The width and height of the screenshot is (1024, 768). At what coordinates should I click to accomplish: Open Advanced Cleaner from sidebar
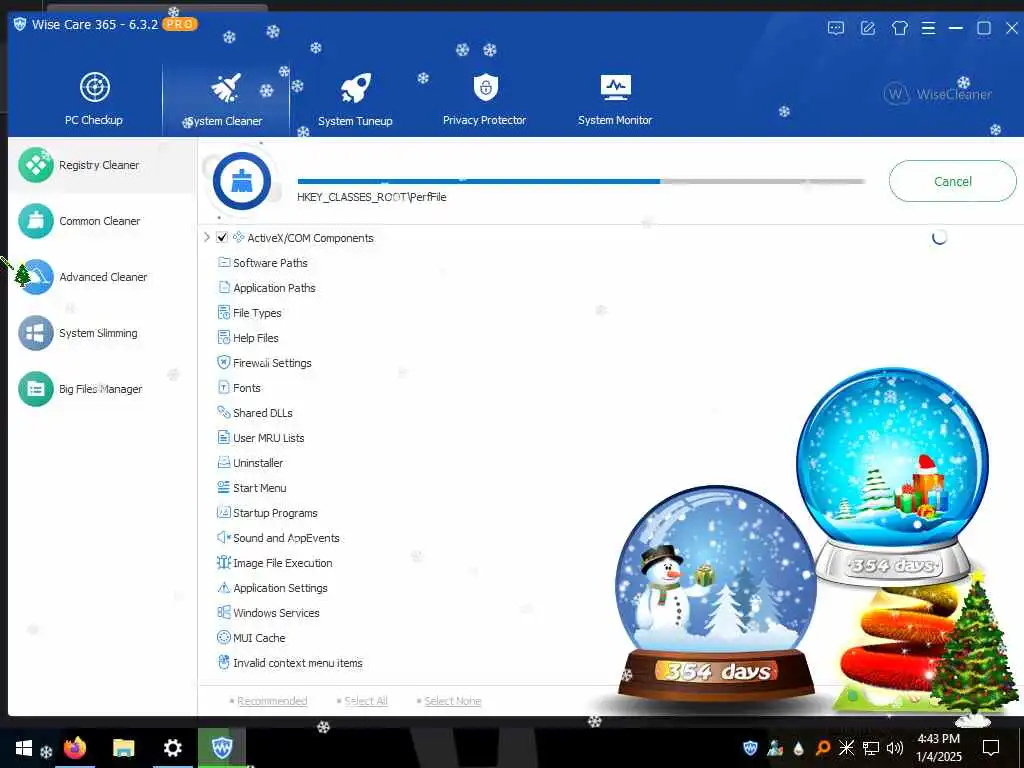[x=102, y=277]
